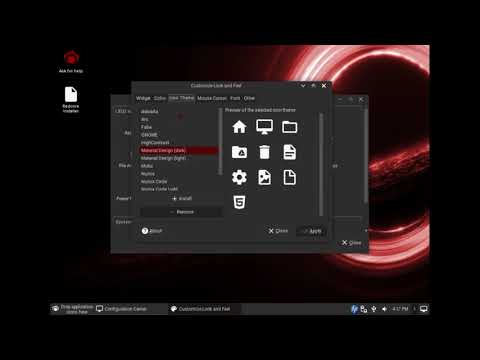
Task: Click Close in Configuration Center window behind
Action: point(351,243)
